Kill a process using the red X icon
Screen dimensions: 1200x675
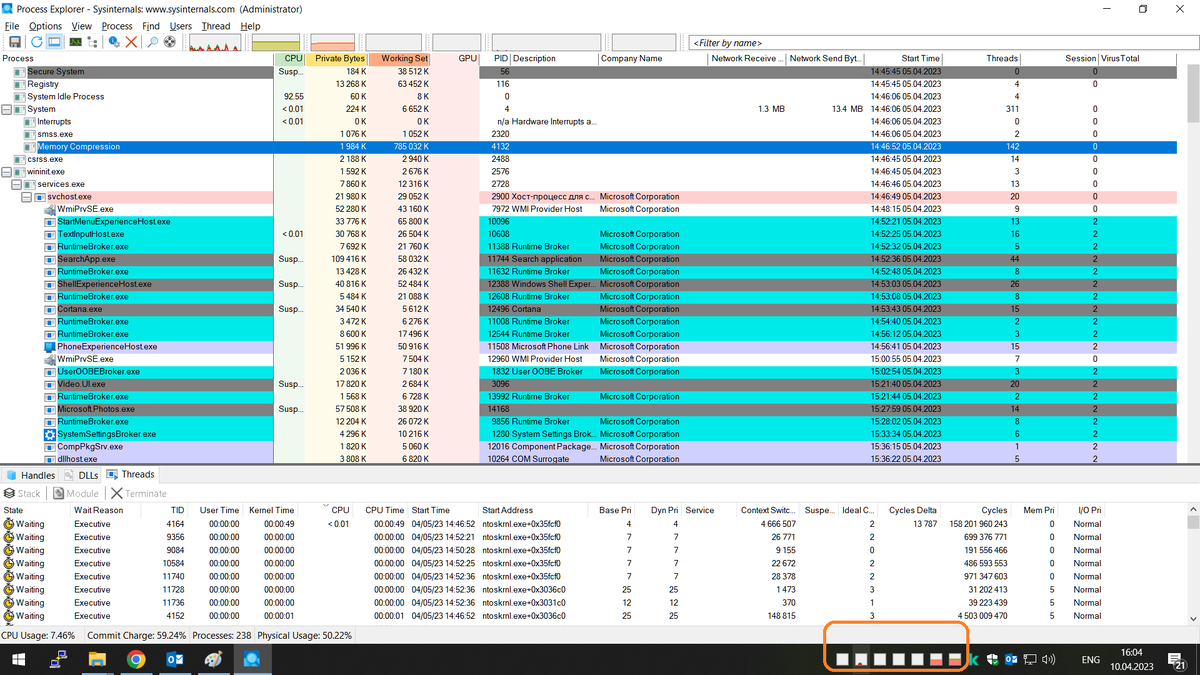coord(130,42)
